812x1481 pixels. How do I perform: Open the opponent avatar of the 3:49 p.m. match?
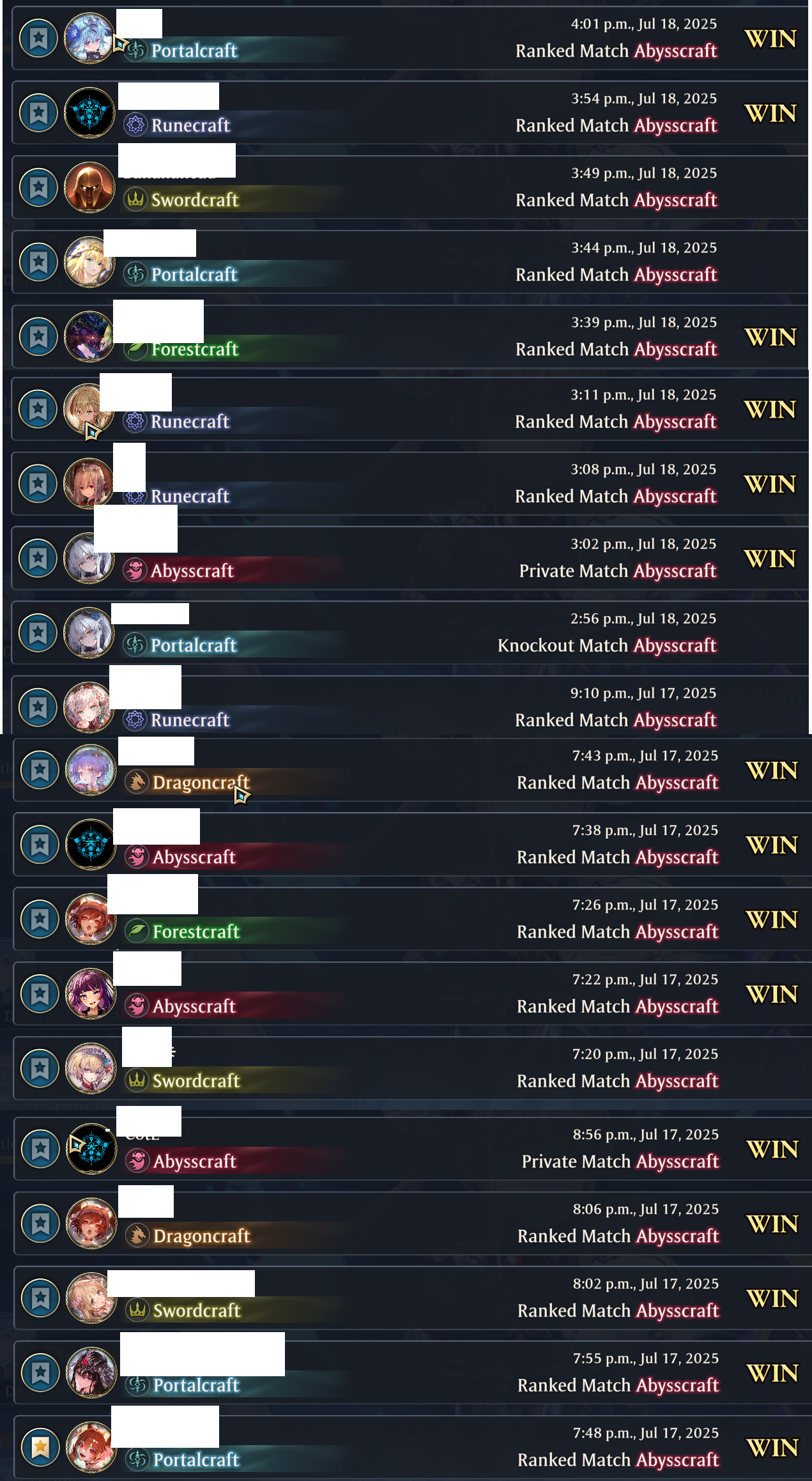pos(89,187)
